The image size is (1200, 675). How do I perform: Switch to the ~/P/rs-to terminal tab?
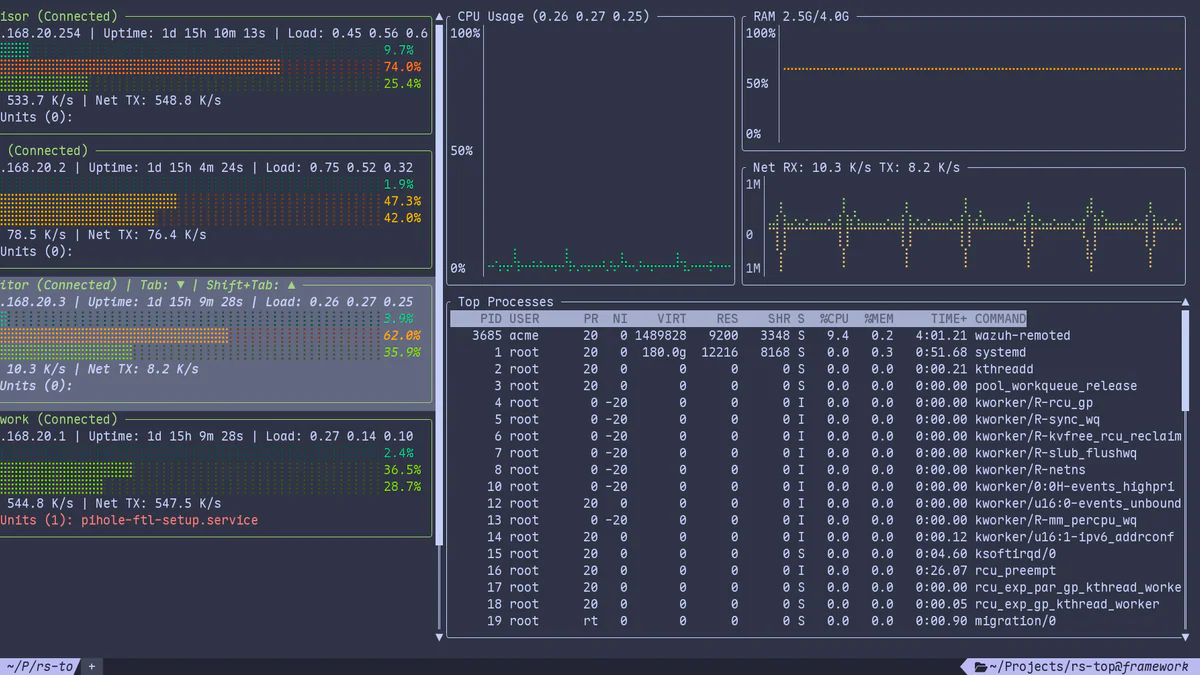pyautogui.click(x=38, y=666)
